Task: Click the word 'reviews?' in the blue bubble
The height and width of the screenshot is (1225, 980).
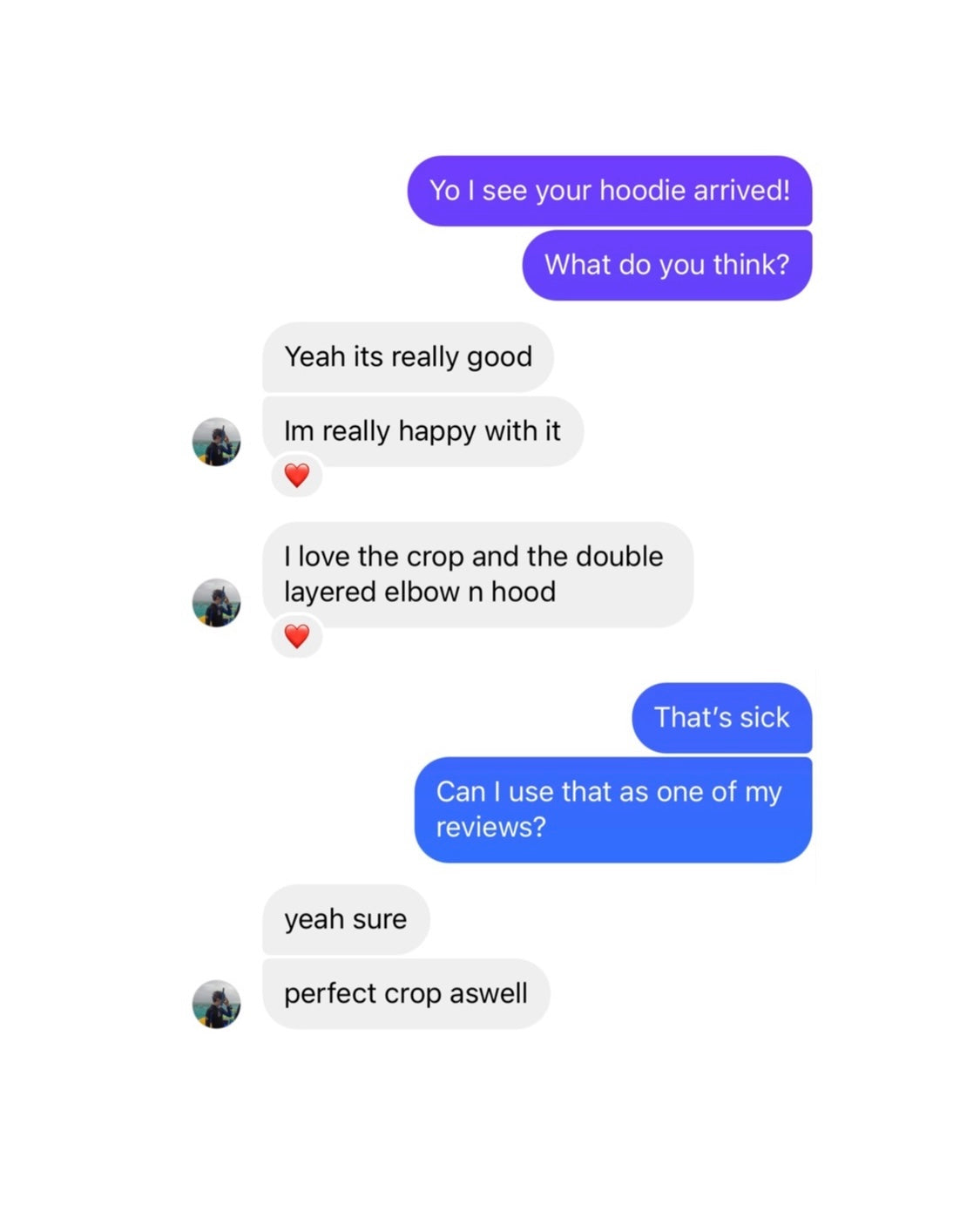Action: coord(490,827)
